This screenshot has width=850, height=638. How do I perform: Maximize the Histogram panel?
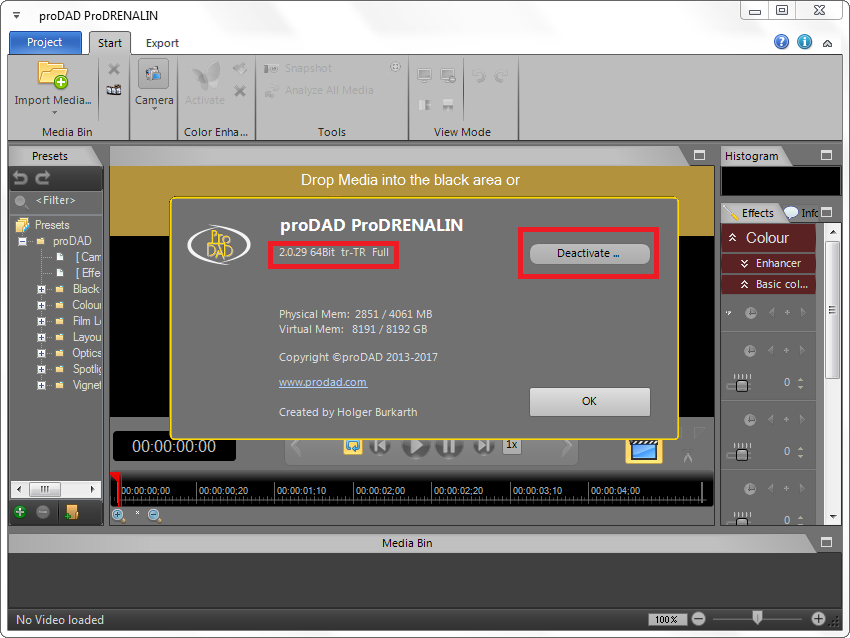pyautogui.click(x=826, y=156)
